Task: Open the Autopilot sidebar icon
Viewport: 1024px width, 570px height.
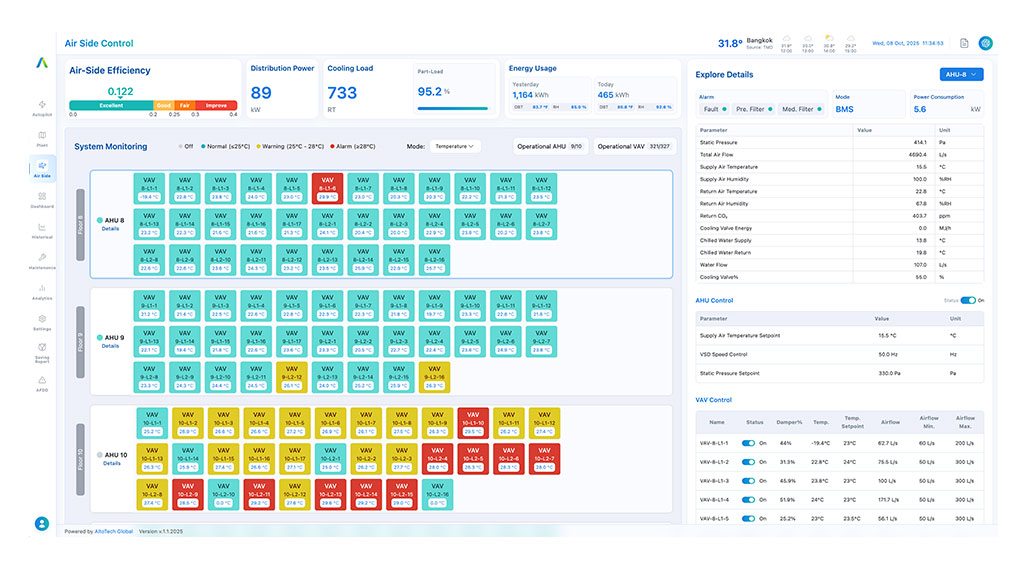Action: tap(42, 105)
